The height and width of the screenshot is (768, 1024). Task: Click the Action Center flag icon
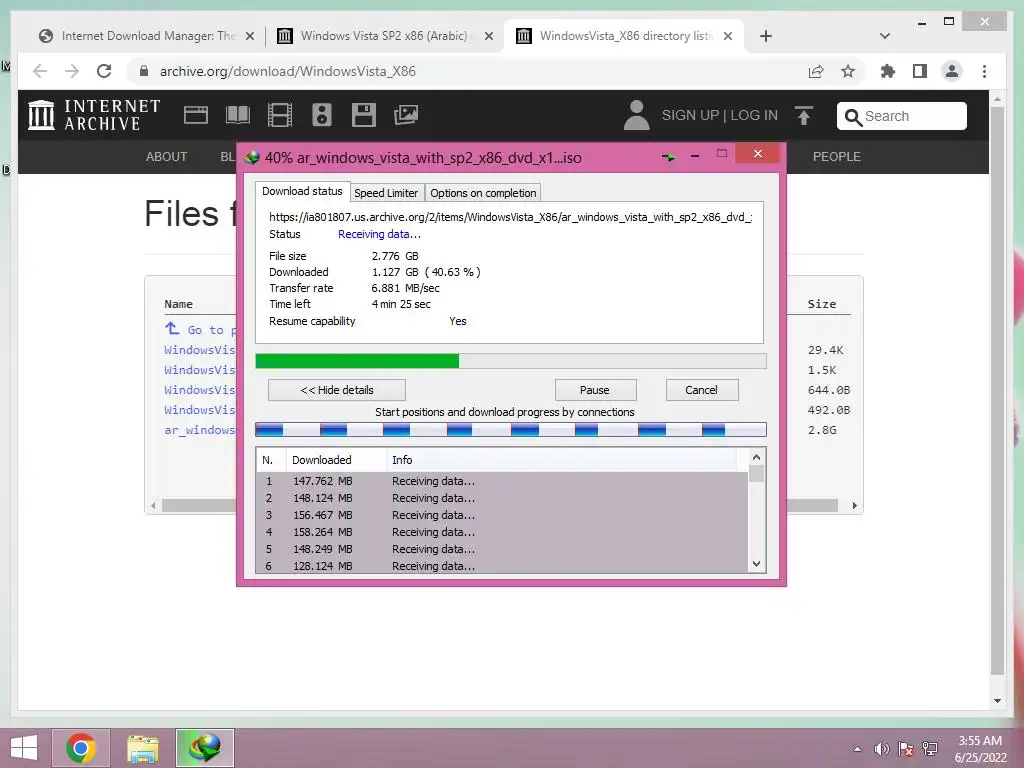906,749
